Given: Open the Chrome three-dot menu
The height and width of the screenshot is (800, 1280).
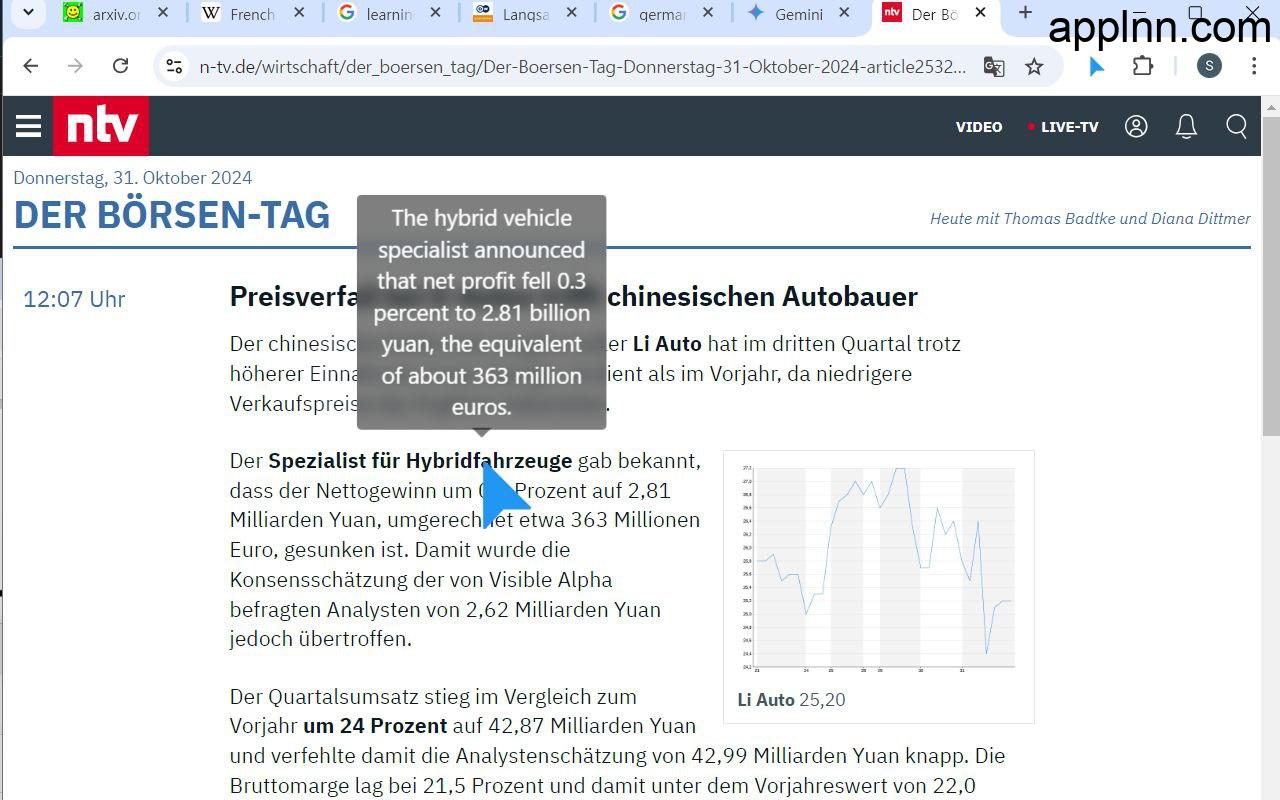Looking at the screenshot, I should point(1254,66).
